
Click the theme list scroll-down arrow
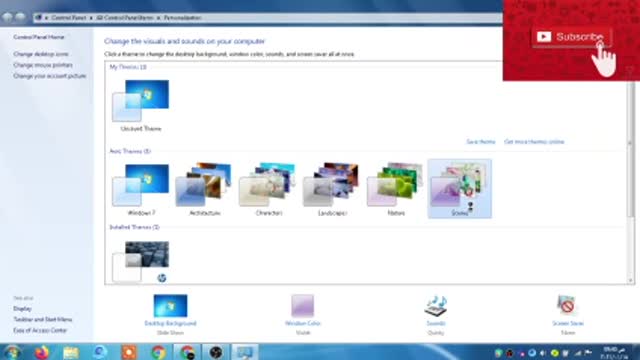[x=631, y=280]
